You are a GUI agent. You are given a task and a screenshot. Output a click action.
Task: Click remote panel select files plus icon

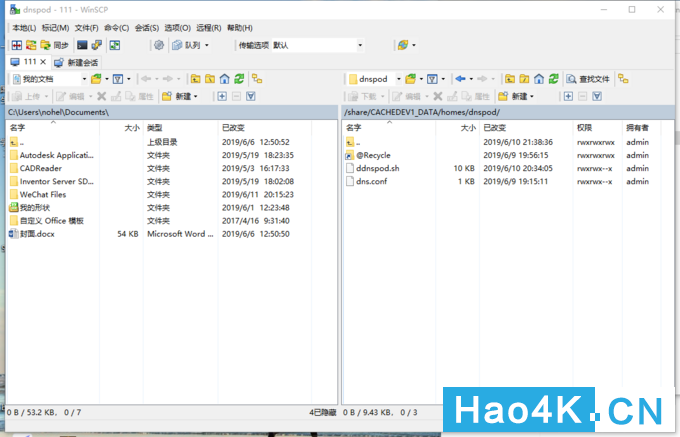(568, 96)
